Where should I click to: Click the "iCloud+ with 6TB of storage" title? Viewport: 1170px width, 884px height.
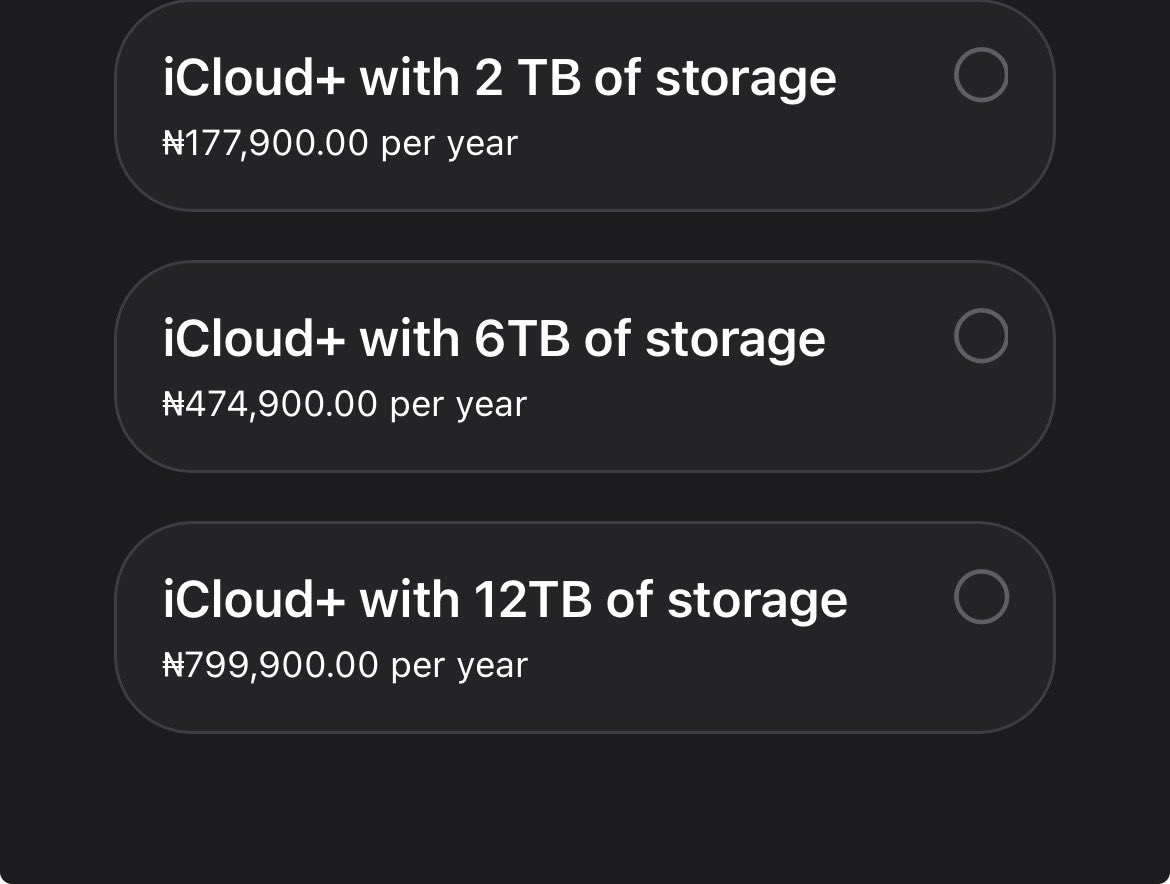click(494, 340)
